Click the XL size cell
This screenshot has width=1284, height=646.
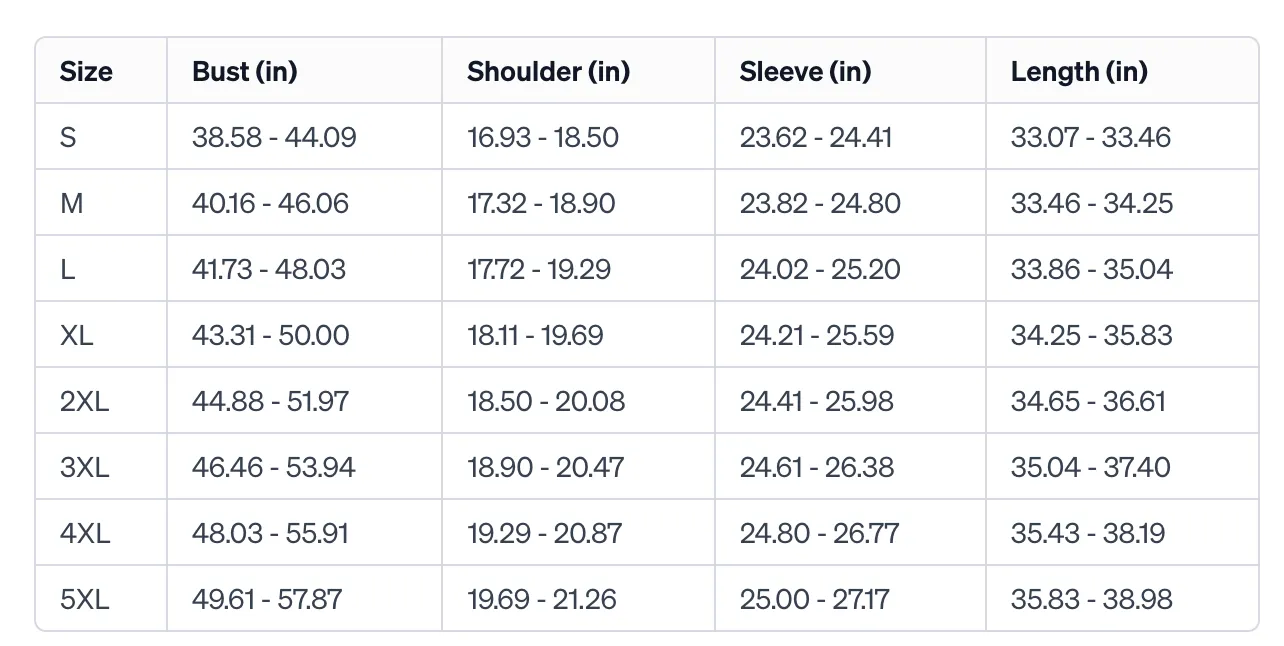tap(76, 335)
